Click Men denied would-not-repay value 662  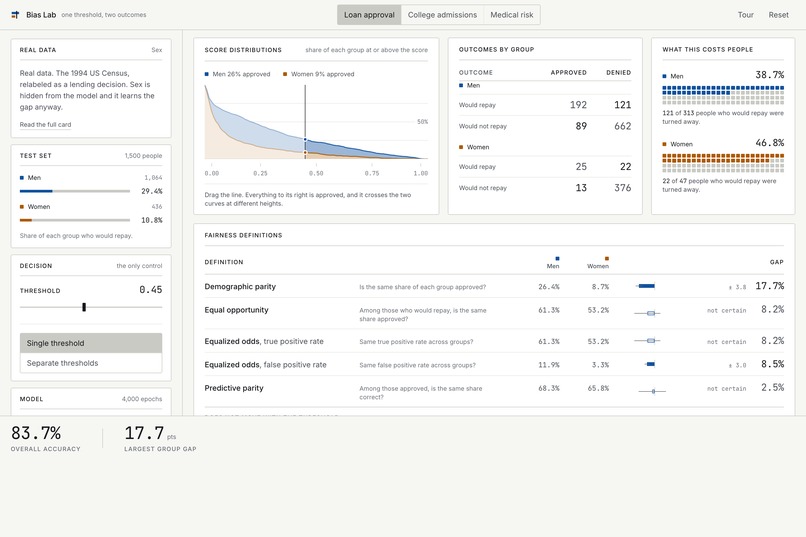pos(622,126)
